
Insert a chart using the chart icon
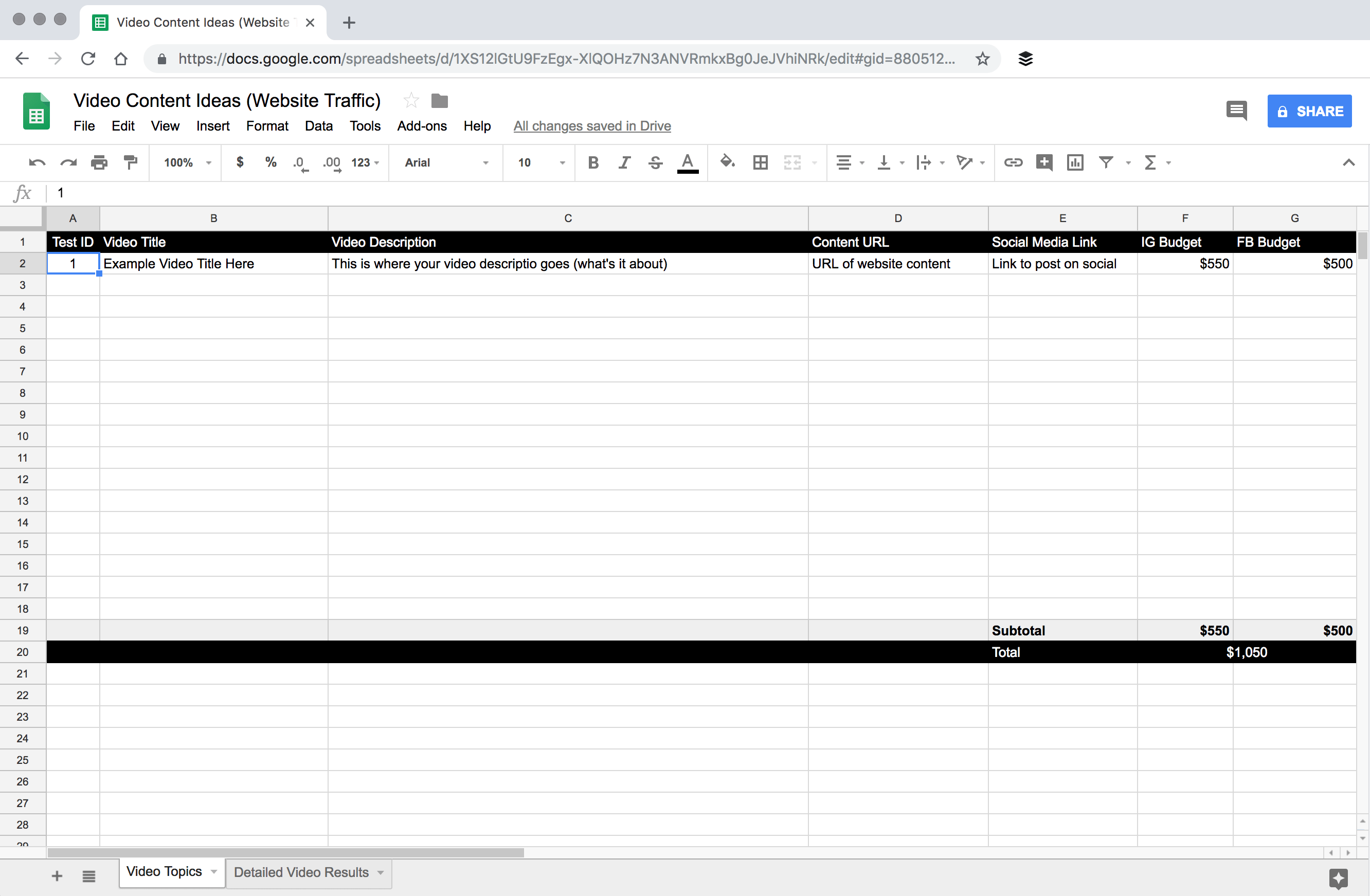[1075, 162]
